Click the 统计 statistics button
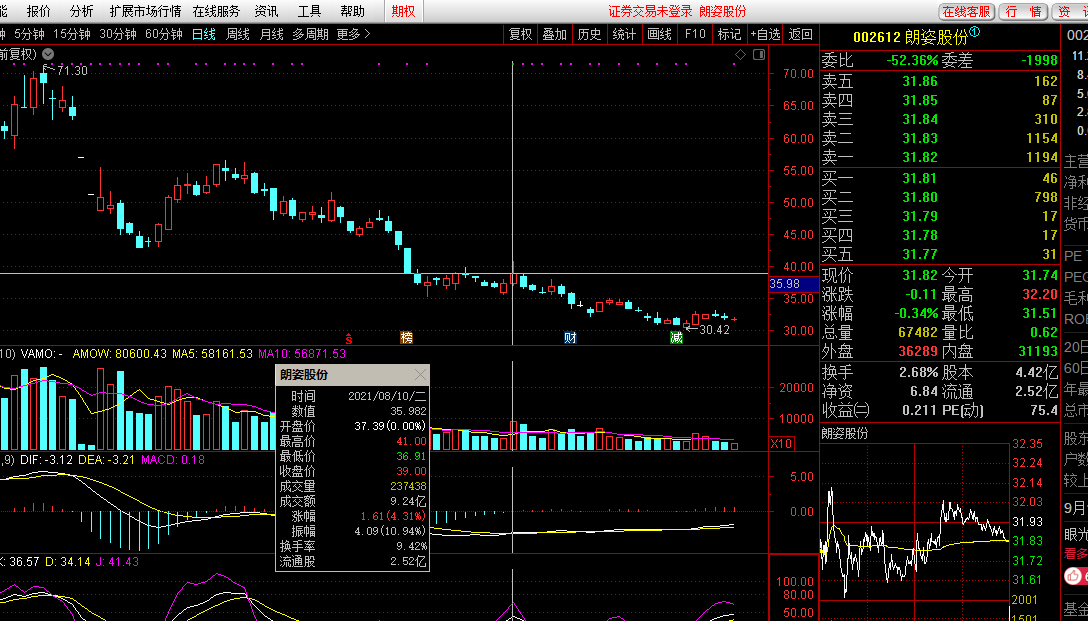Image resolution: width=1088 pixels, height=621 pixels. [x=624, y=34]
